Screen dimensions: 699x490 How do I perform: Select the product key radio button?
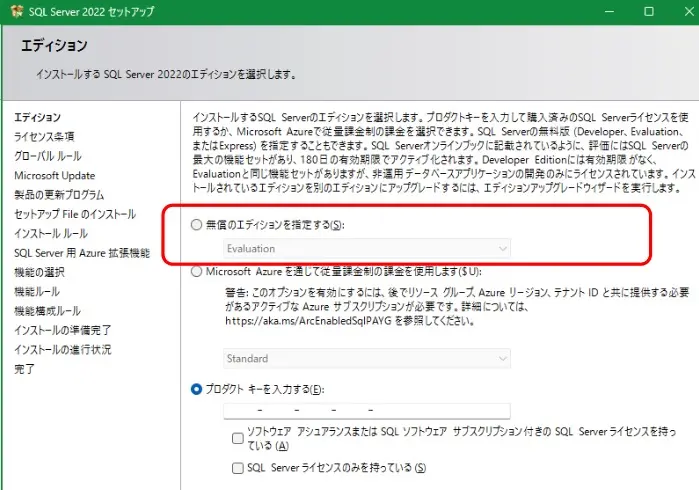(196, 389)
